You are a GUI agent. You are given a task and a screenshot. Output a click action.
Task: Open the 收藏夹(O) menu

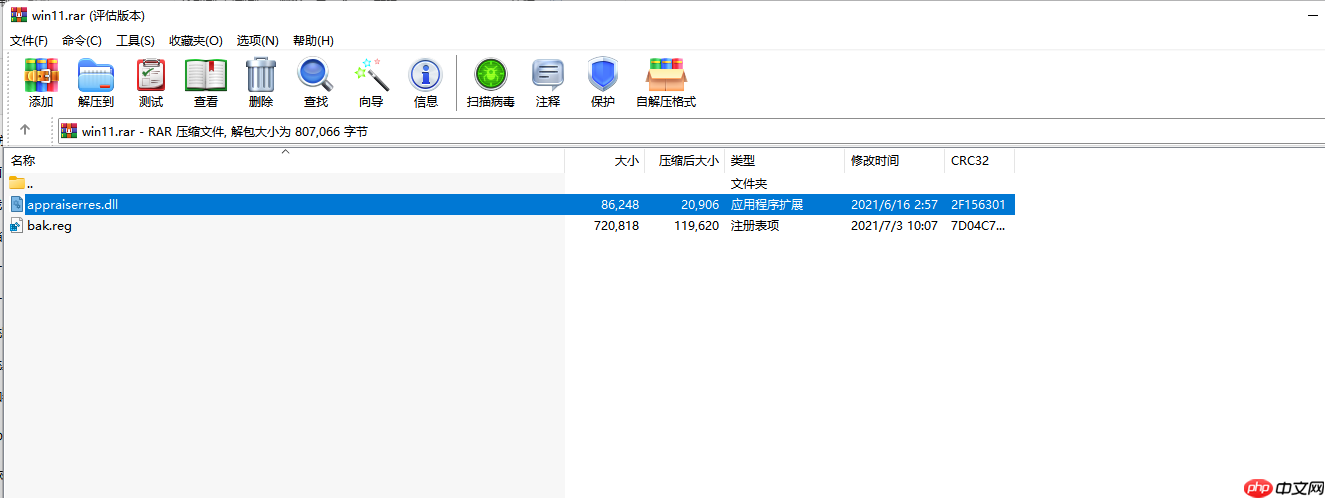click(x=196, y=40)
